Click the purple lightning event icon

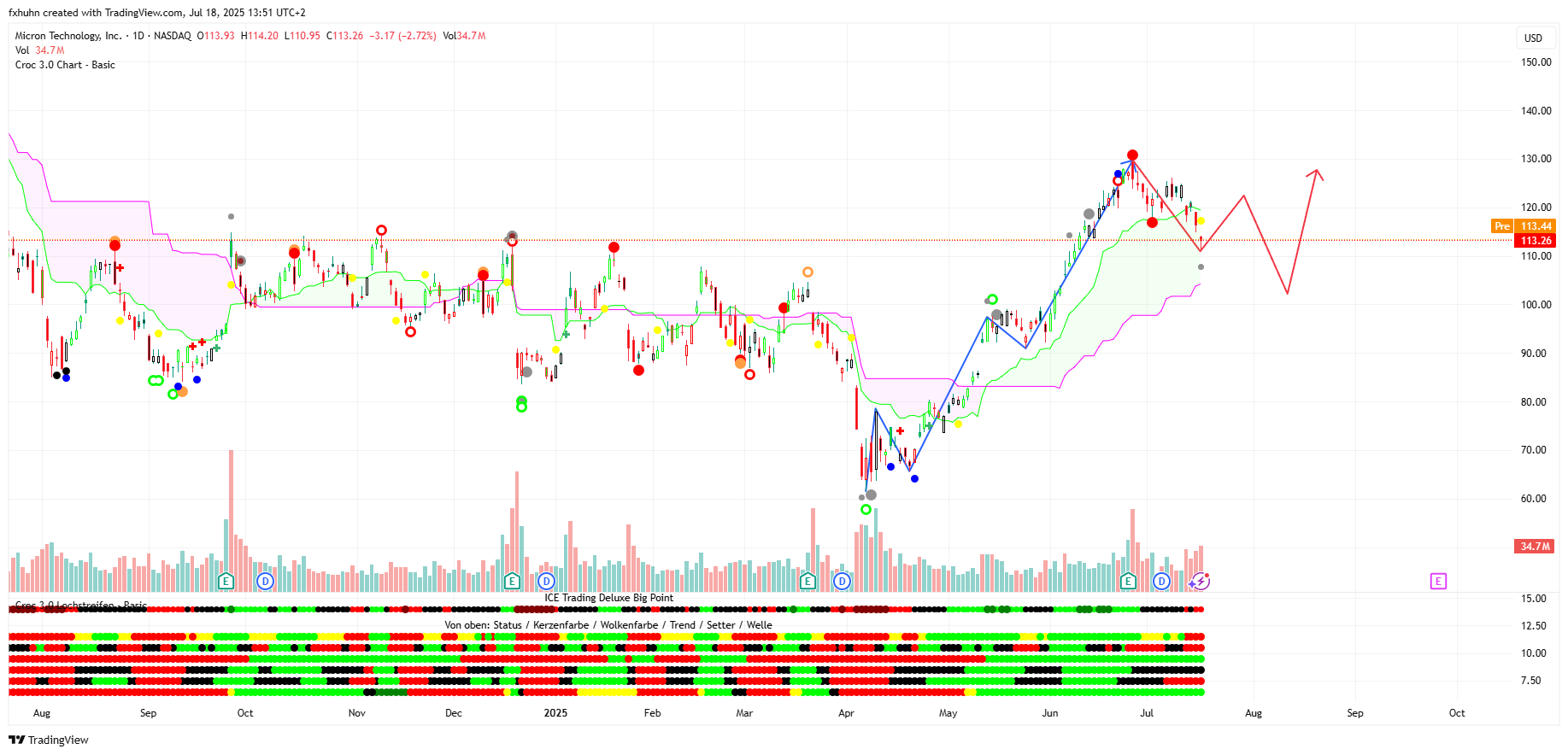[x=1201, y=582]
